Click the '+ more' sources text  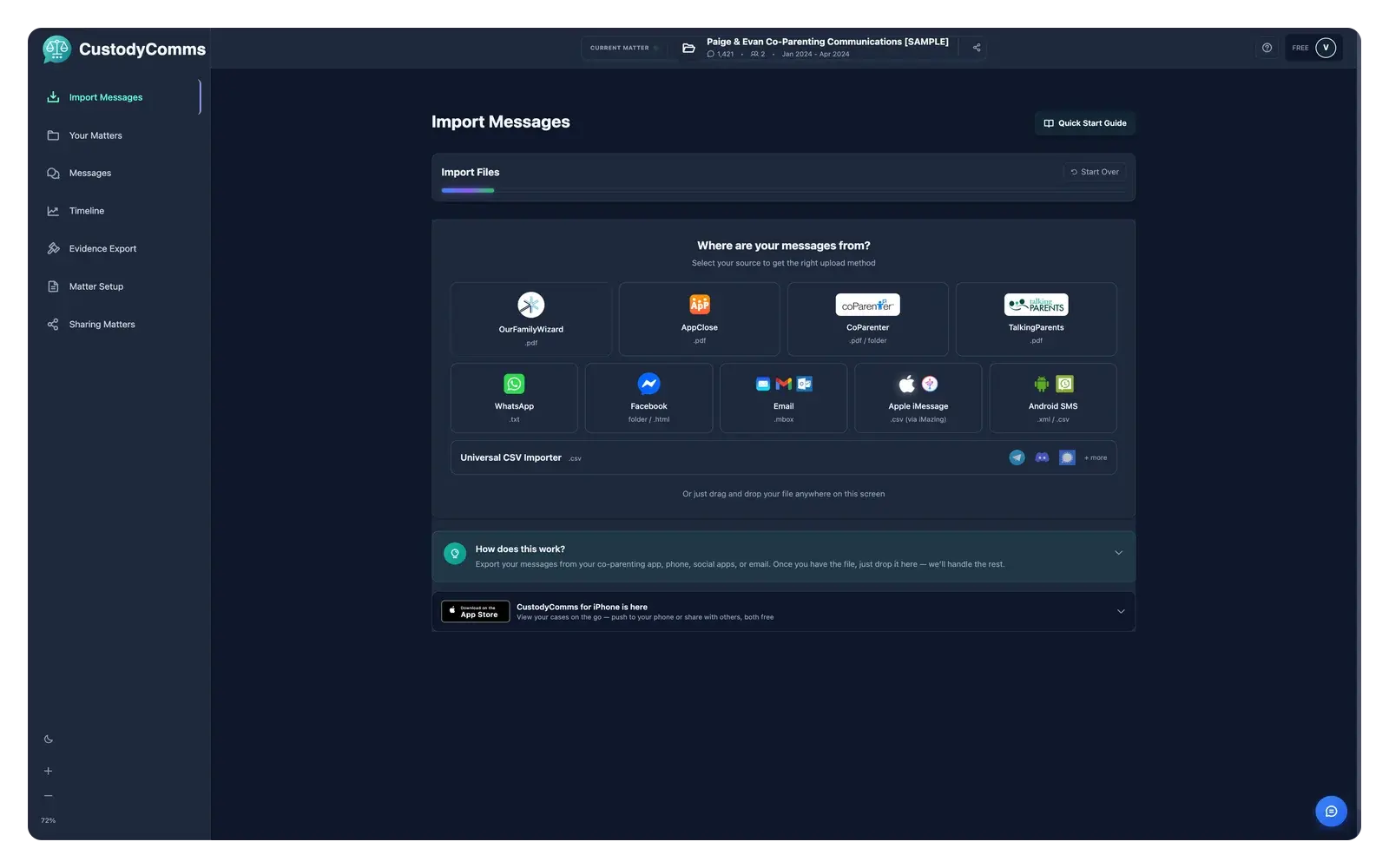click(x=1096, y=457)
